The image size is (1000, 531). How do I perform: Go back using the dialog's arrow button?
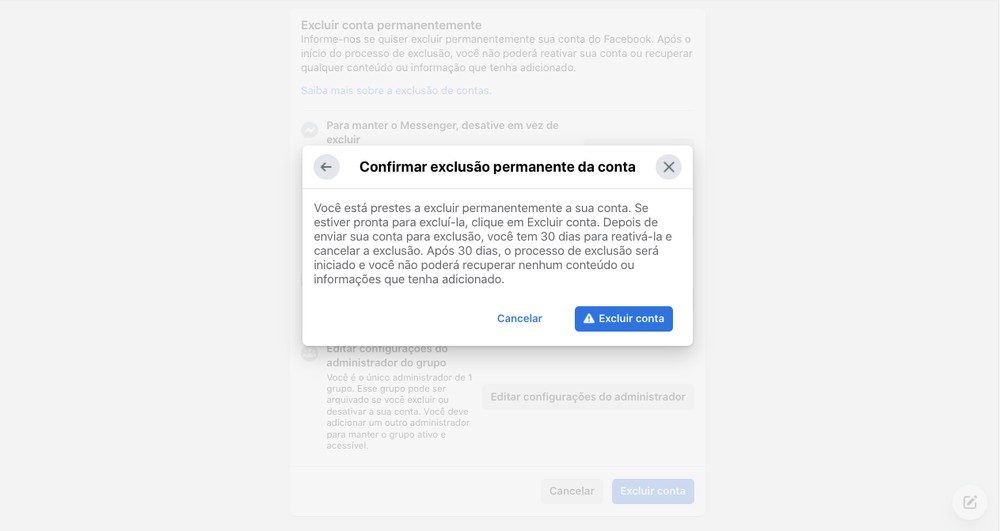click(x=326, y=167)
